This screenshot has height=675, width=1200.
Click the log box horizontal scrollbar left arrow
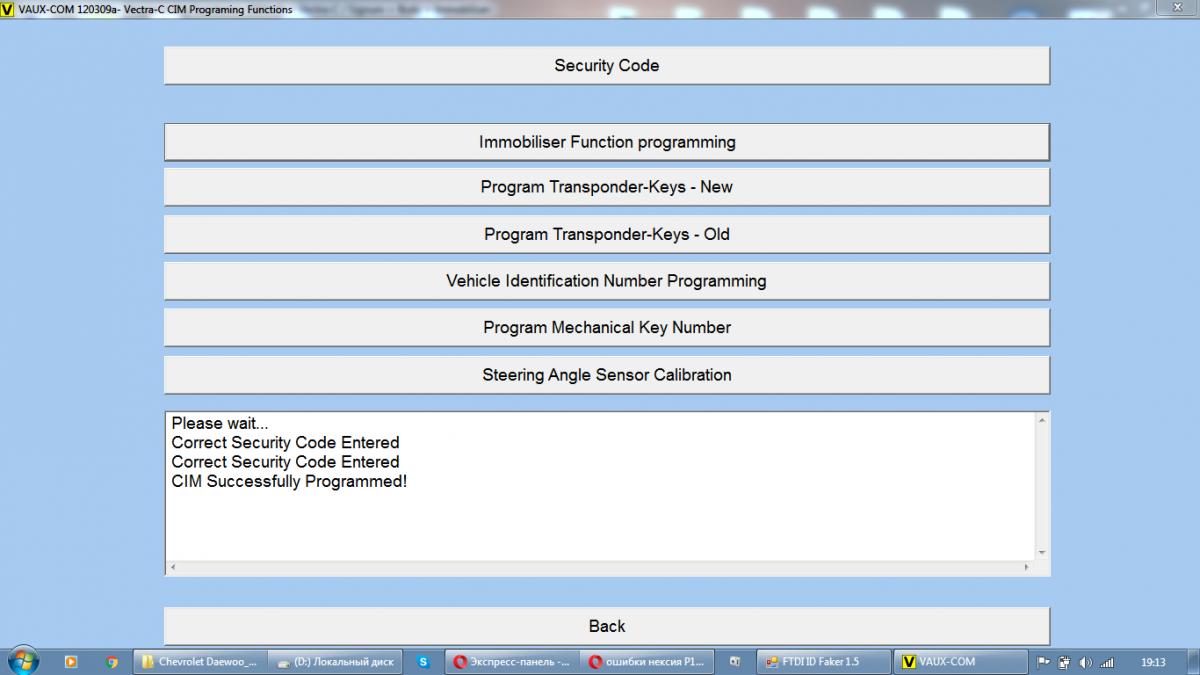point(173,567)
